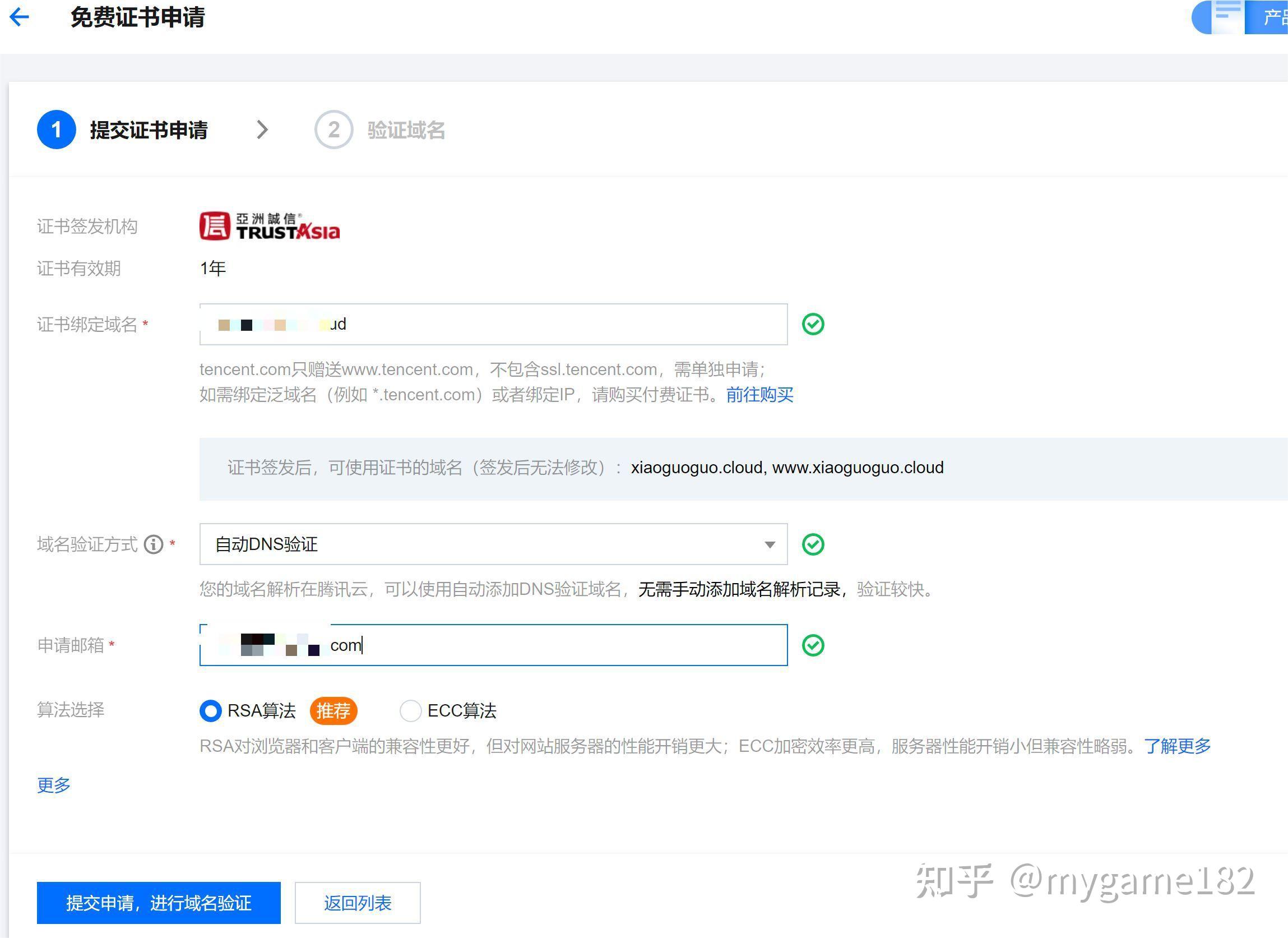Click 提交申请，进行域名验证 button
1288x938 pixels.
point(159,903)
